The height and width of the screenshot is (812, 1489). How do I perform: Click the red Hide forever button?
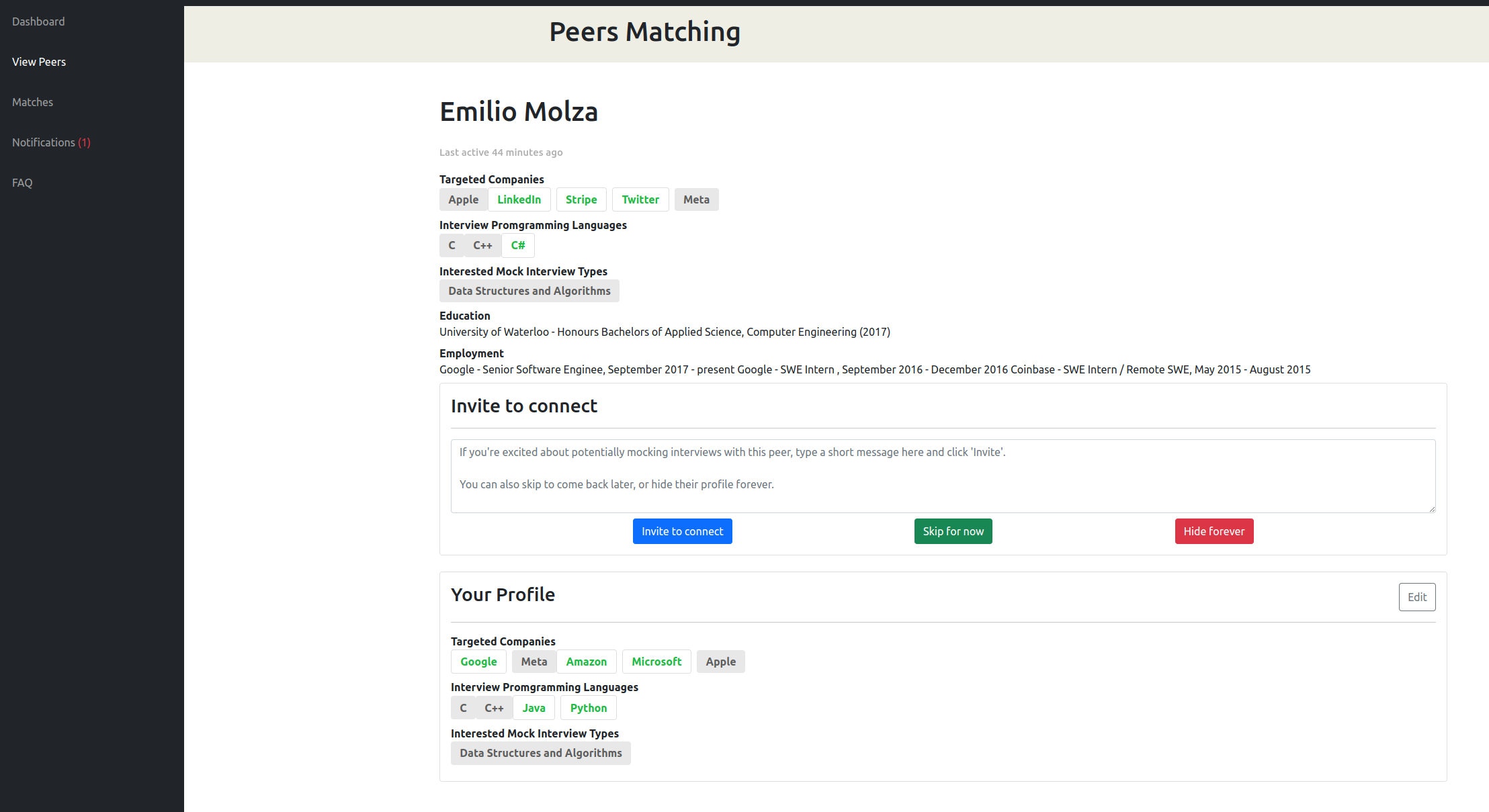click(x=1214, y=531)
